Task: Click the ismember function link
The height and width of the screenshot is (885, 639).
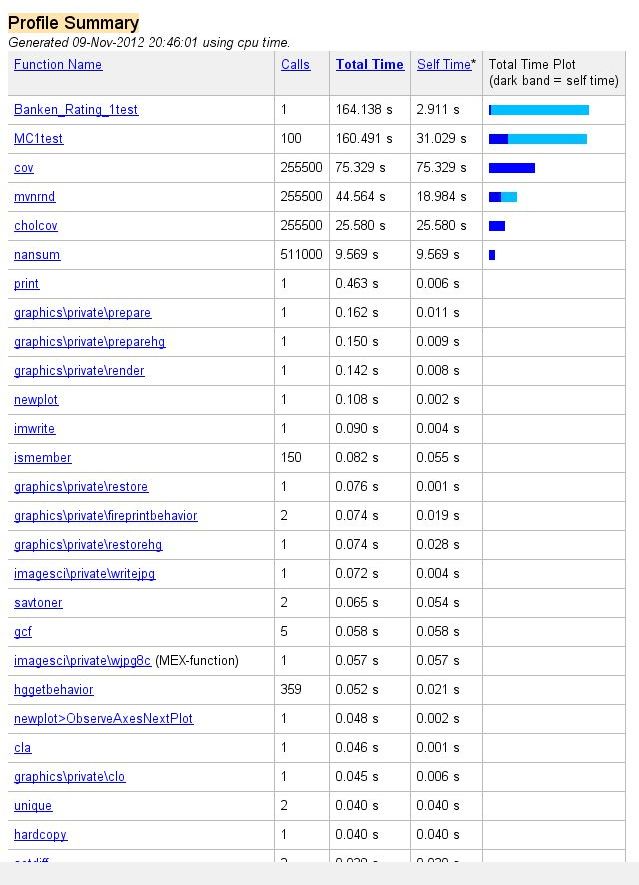Action: tap(43, 458)
